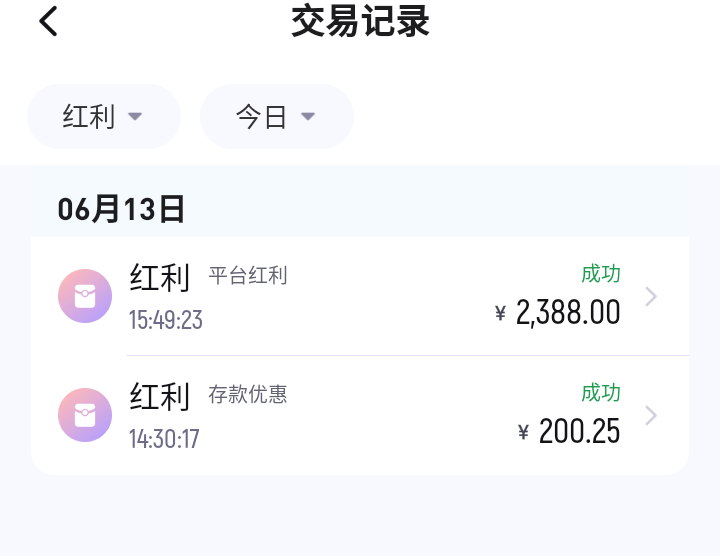Expand details chevron for ¥2,388.00 record

(x=651, y=296)
